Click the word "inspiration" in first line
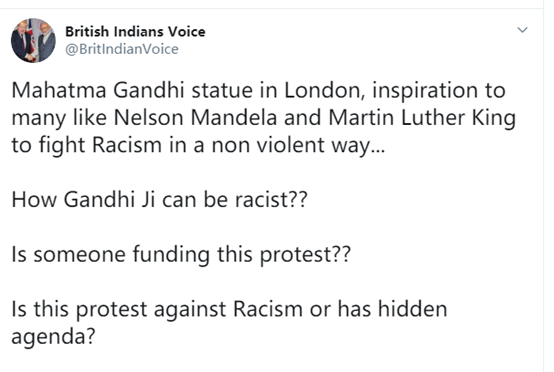 [425, 91]
